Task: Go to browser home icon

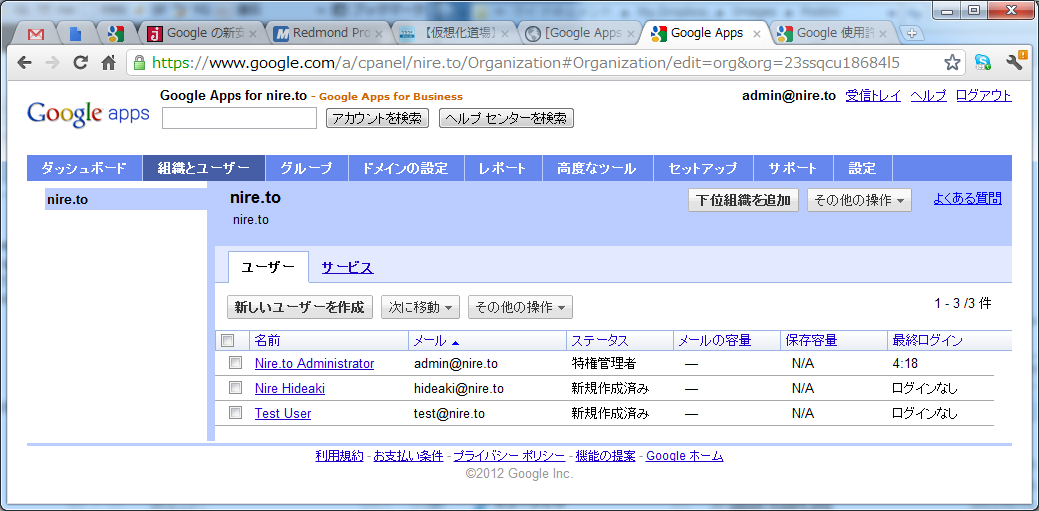Action: pyautogui.click(x=108, y=63)
